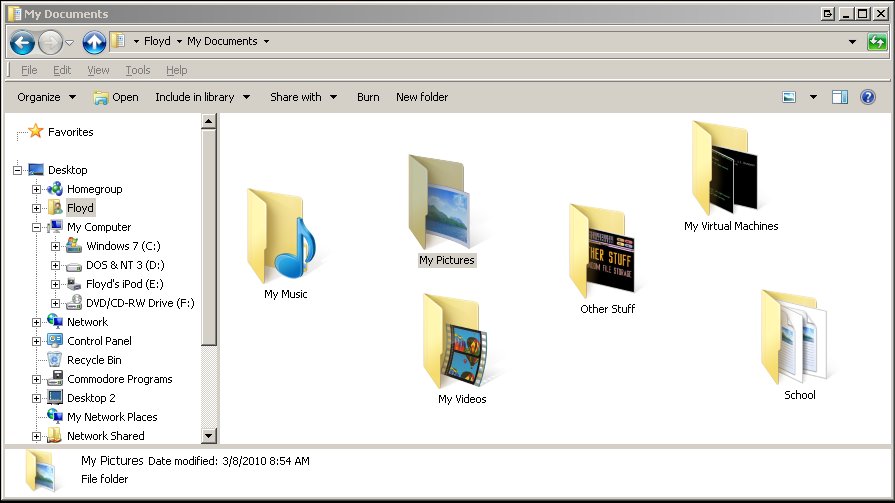Open the Organize dropdown menu

[x=46, y=97]
